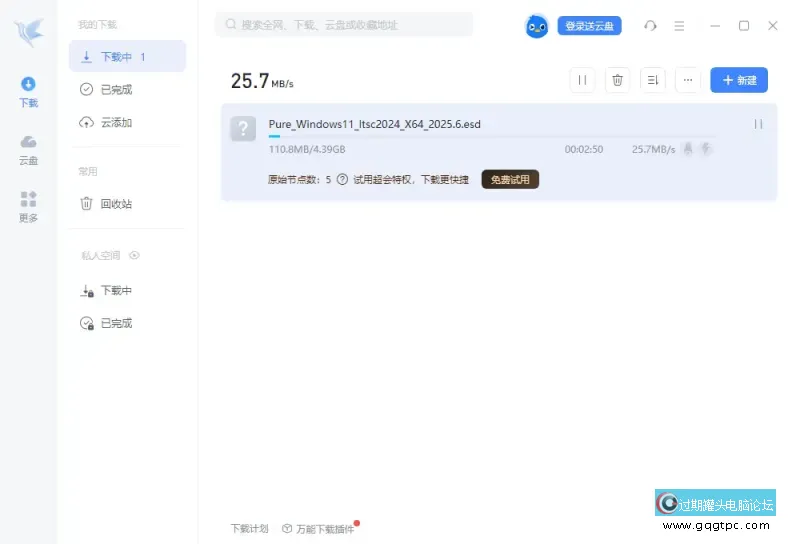Click the Xunlei hummingbird logo

click(x=30, y=32)
